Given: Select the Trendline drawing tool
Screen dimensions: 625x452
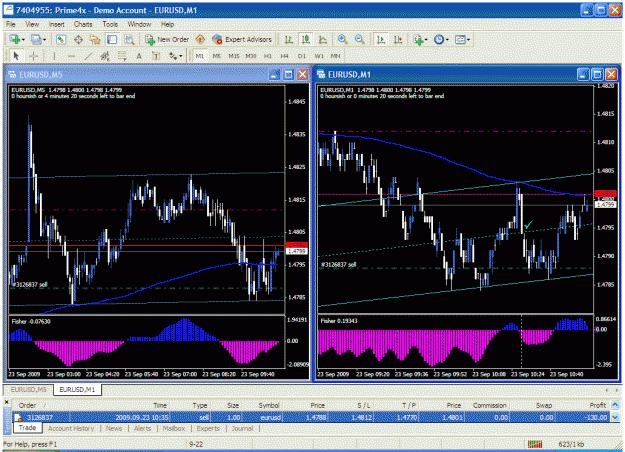Looking at the screenshot, I should (x=88, y=56).
